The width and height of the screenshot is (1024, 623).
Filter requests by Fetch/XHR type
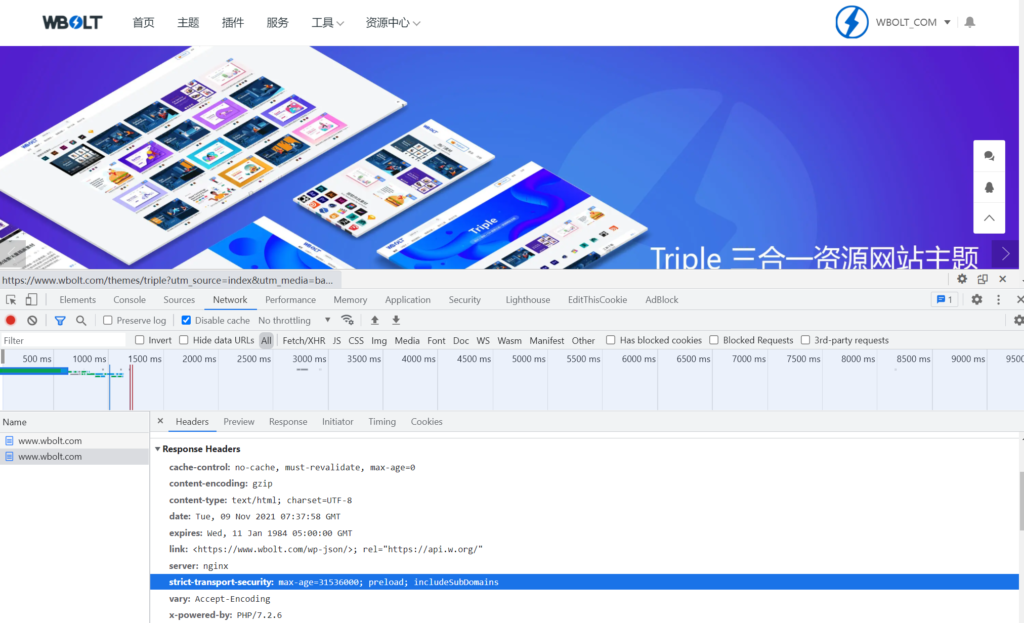point(303,341)
